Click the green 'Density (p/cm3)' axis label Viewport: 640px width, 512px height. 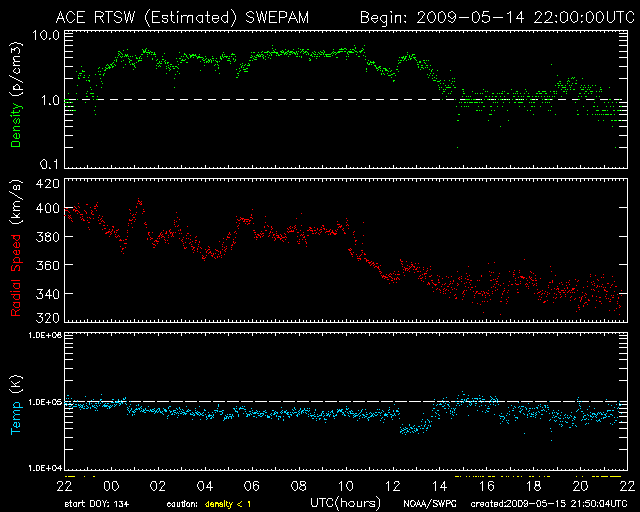click(16, 94)
